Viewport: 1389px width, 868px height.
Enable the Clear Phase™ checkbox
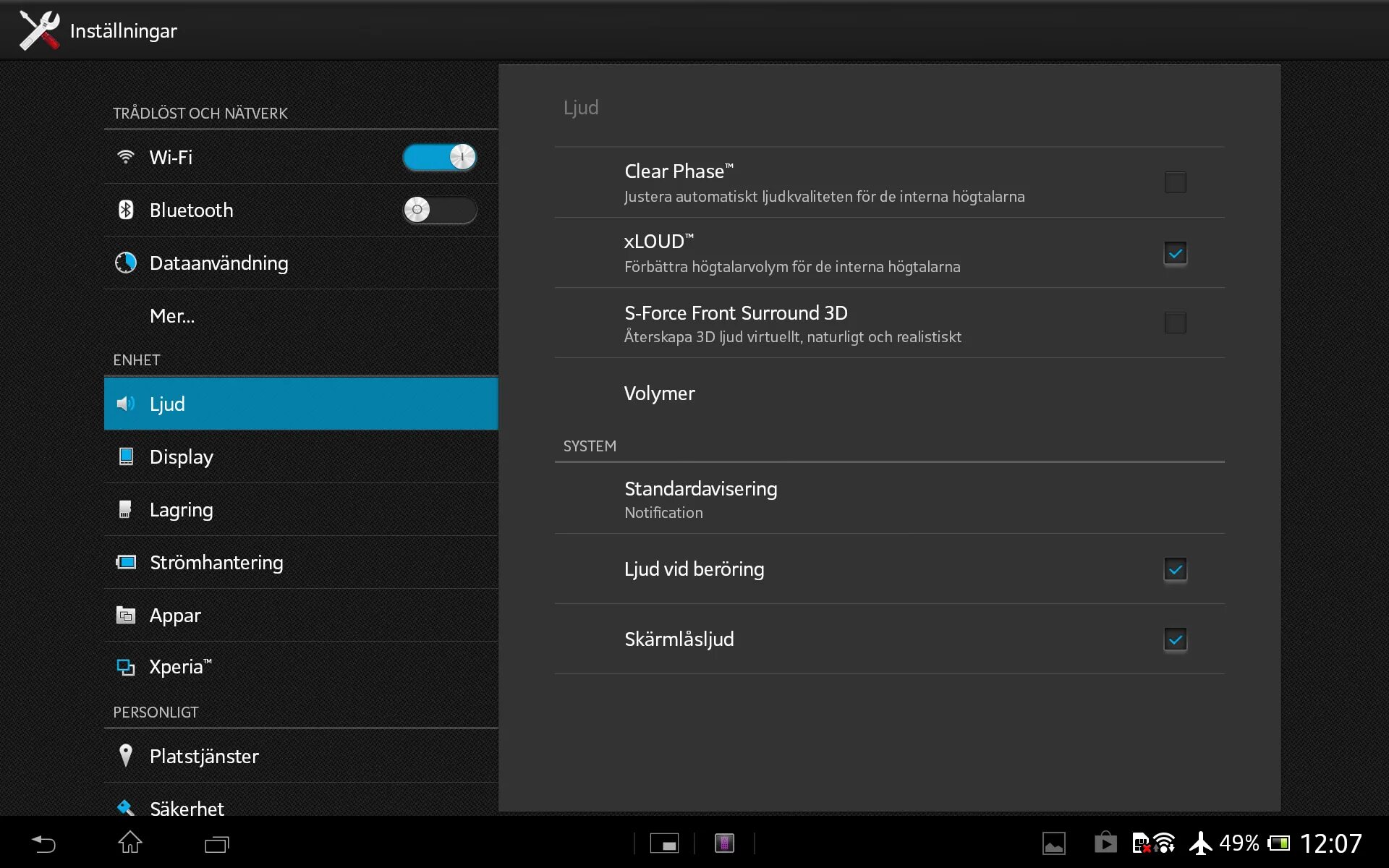pos(1175,181)
